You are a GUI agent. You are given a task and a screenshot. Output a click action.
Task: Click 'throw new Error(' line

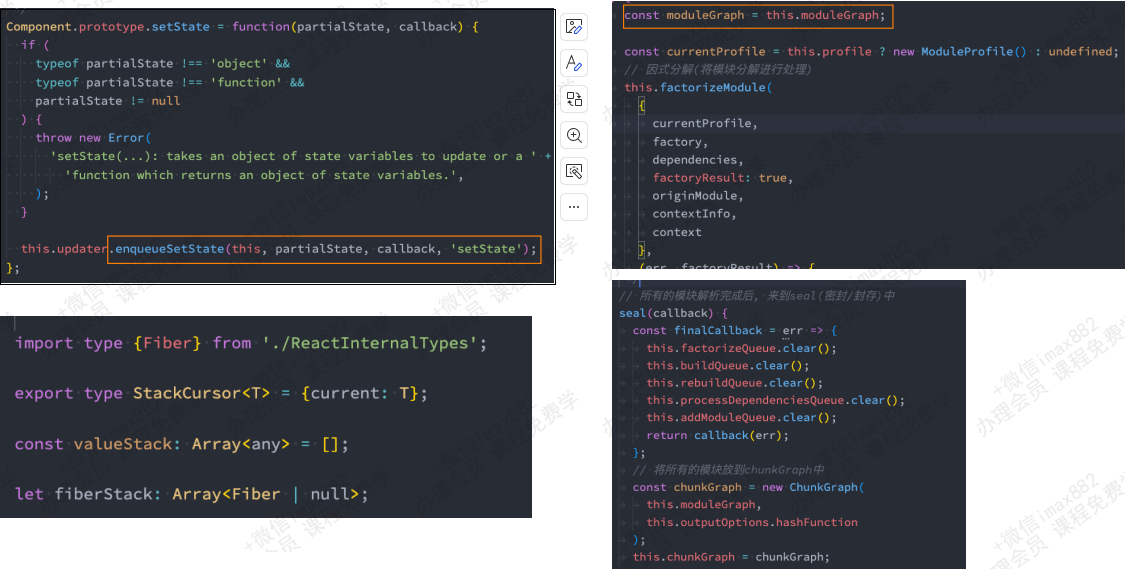(x=92, y=138)
